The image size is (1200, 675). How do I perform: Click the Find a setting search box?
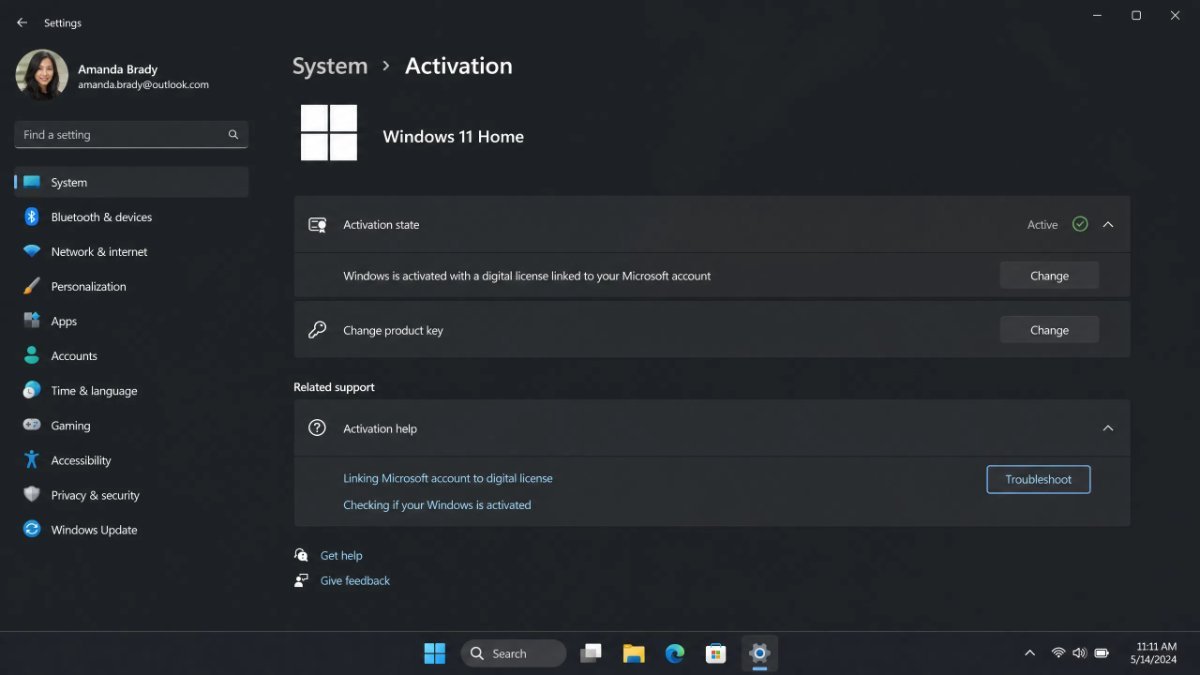[x=131, y=134]
